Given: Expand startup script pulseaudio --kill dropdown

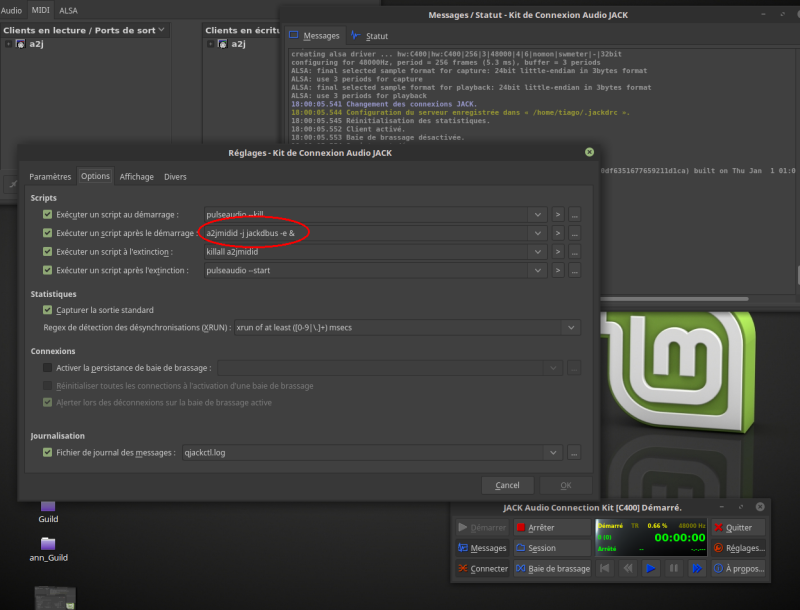Looking at the screenshot, I should 538,215.
